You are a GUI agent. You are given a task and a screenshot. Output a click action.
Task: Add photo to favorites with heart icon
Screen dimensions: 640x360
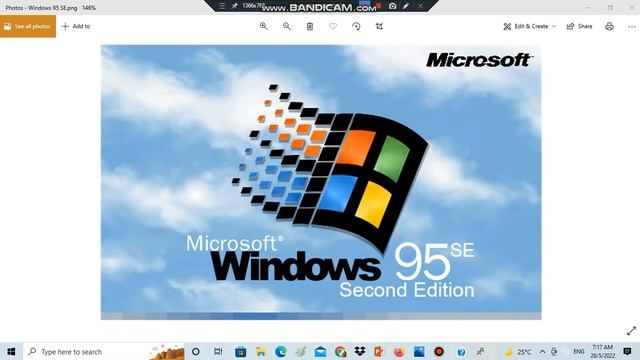pyautogui.click(x=333, y=26)
